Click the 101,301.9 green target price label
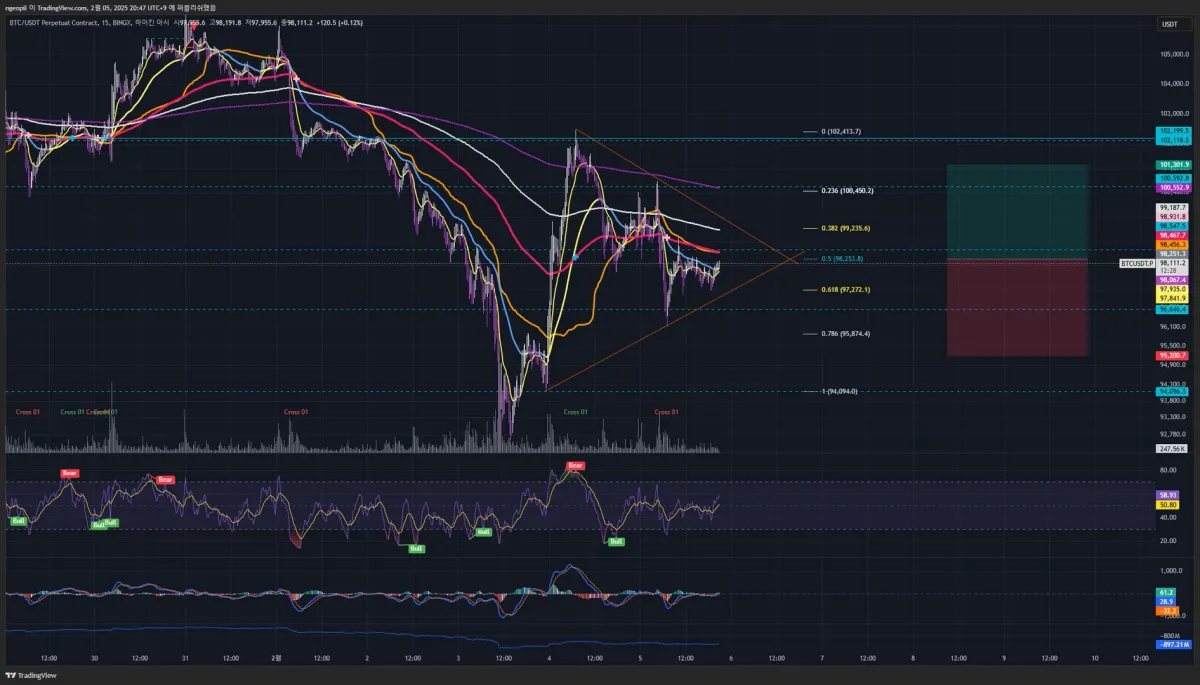 [x=1172, y=165]
